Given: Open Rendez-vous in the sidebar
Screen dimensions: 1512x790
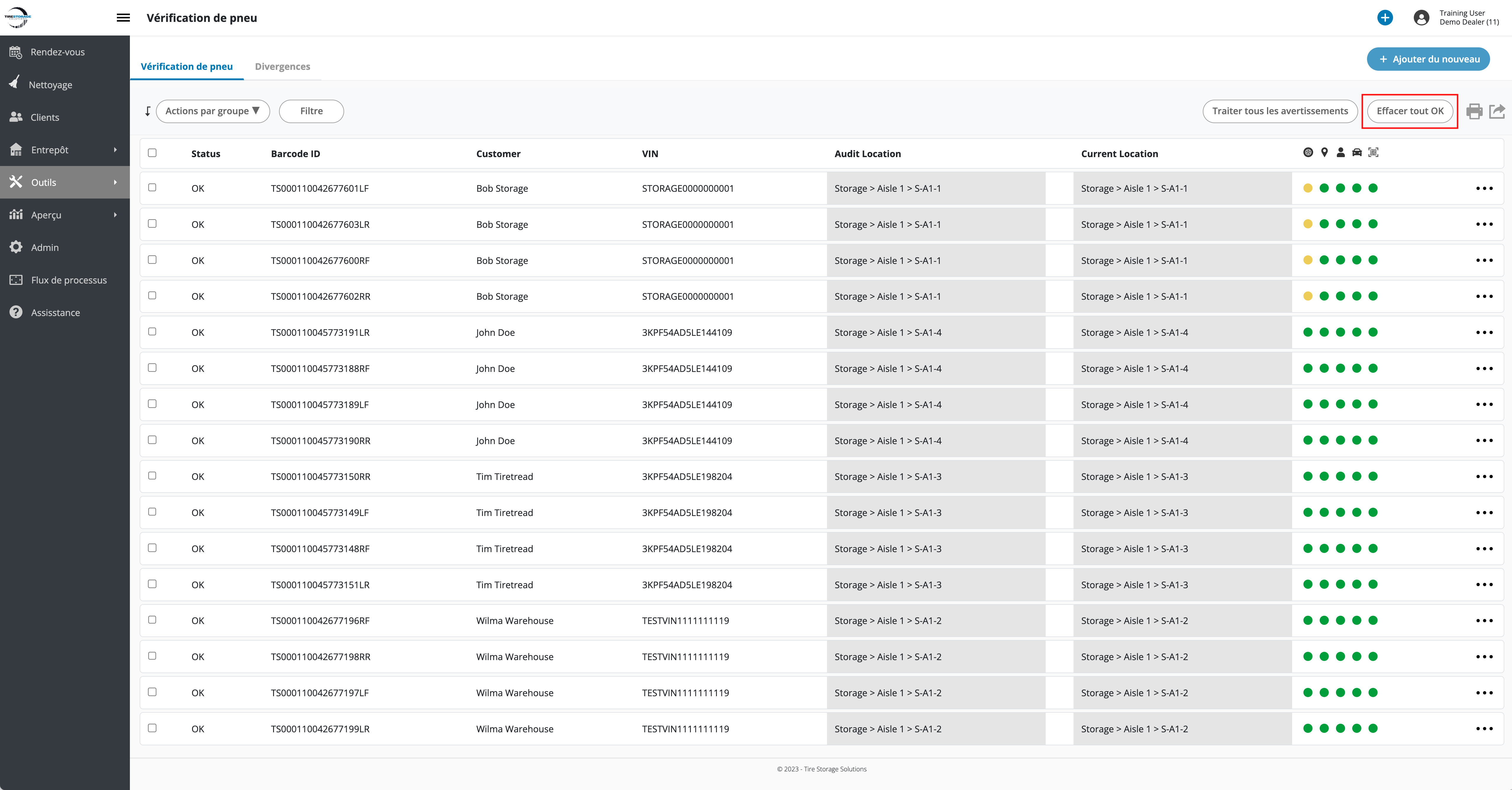Looking at the screenshot, I should pos(57,52).
